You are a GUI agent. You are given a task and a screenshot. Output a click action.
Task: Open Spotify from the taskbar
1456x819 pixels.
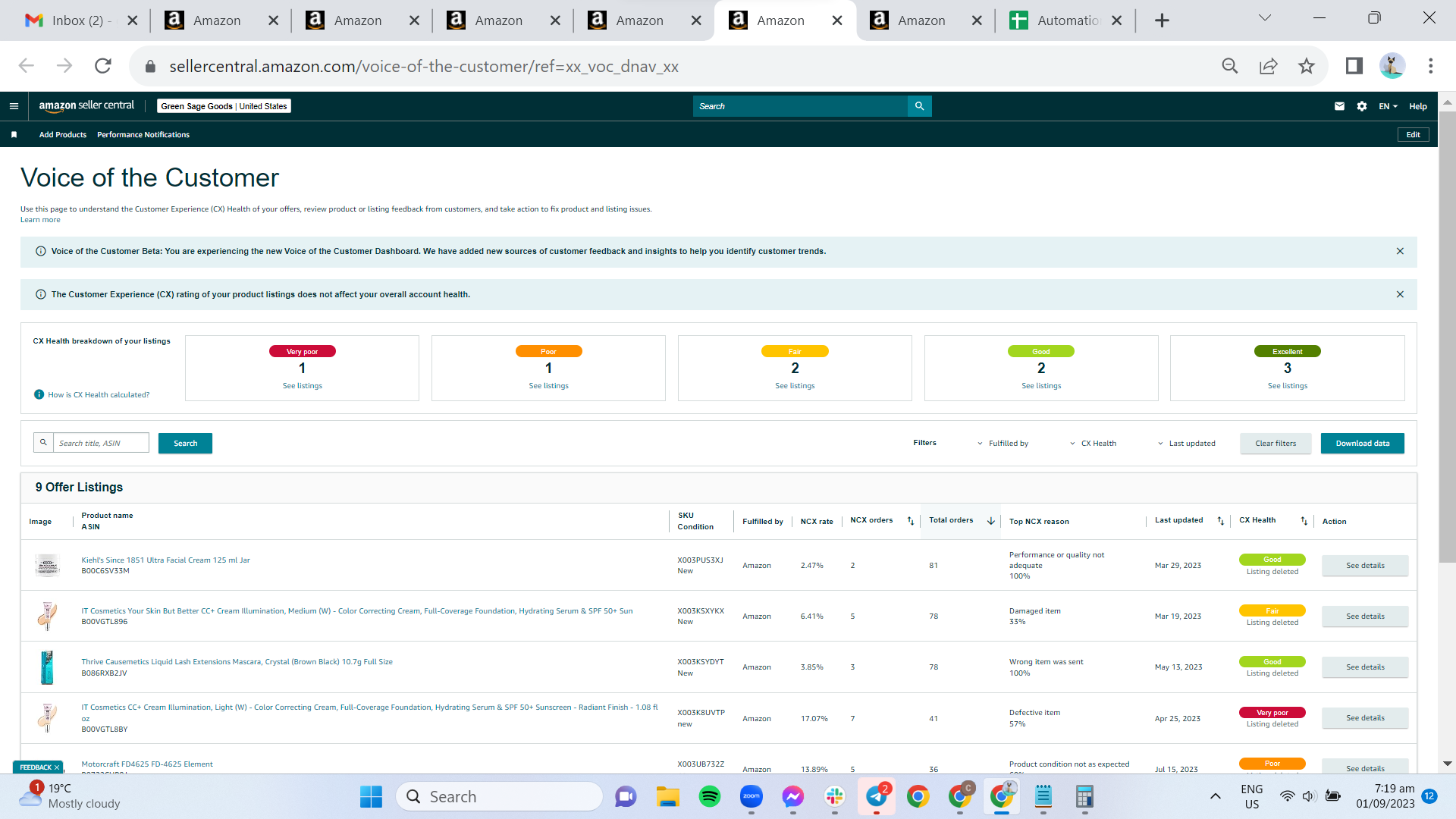tap(710, 796)
